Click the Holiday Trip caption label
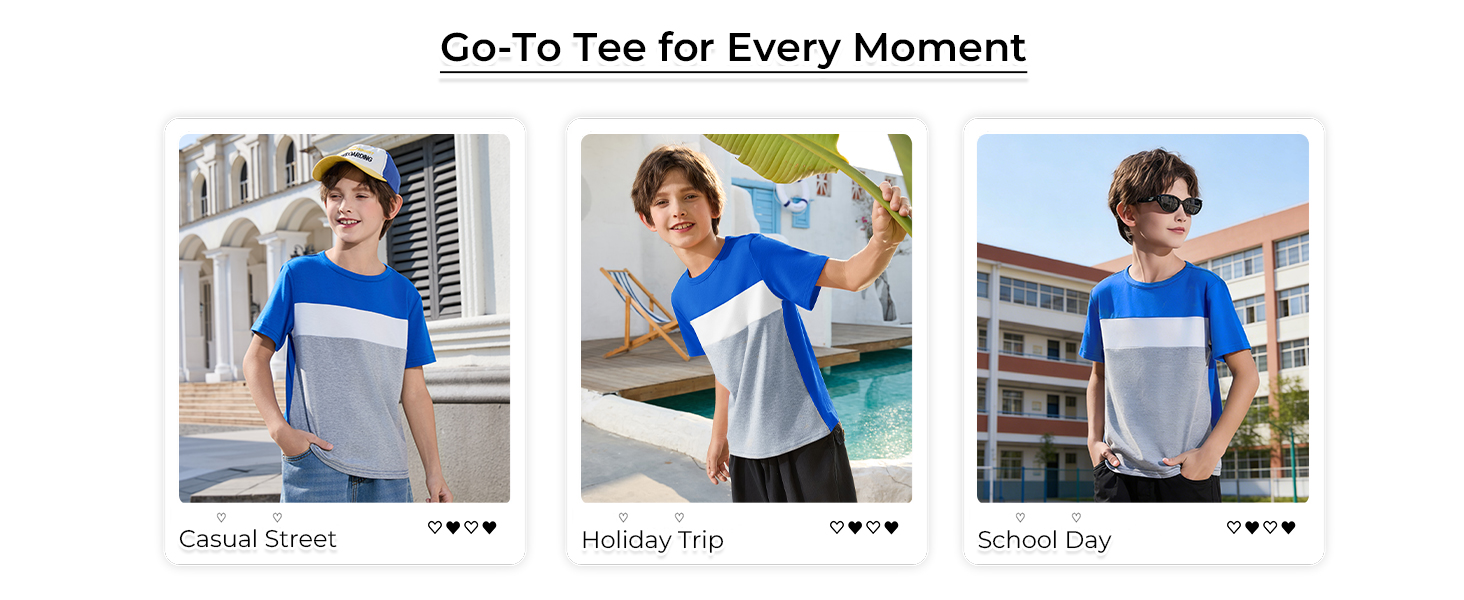This screenshot has width=1464, height=600. tap(652, 540)
